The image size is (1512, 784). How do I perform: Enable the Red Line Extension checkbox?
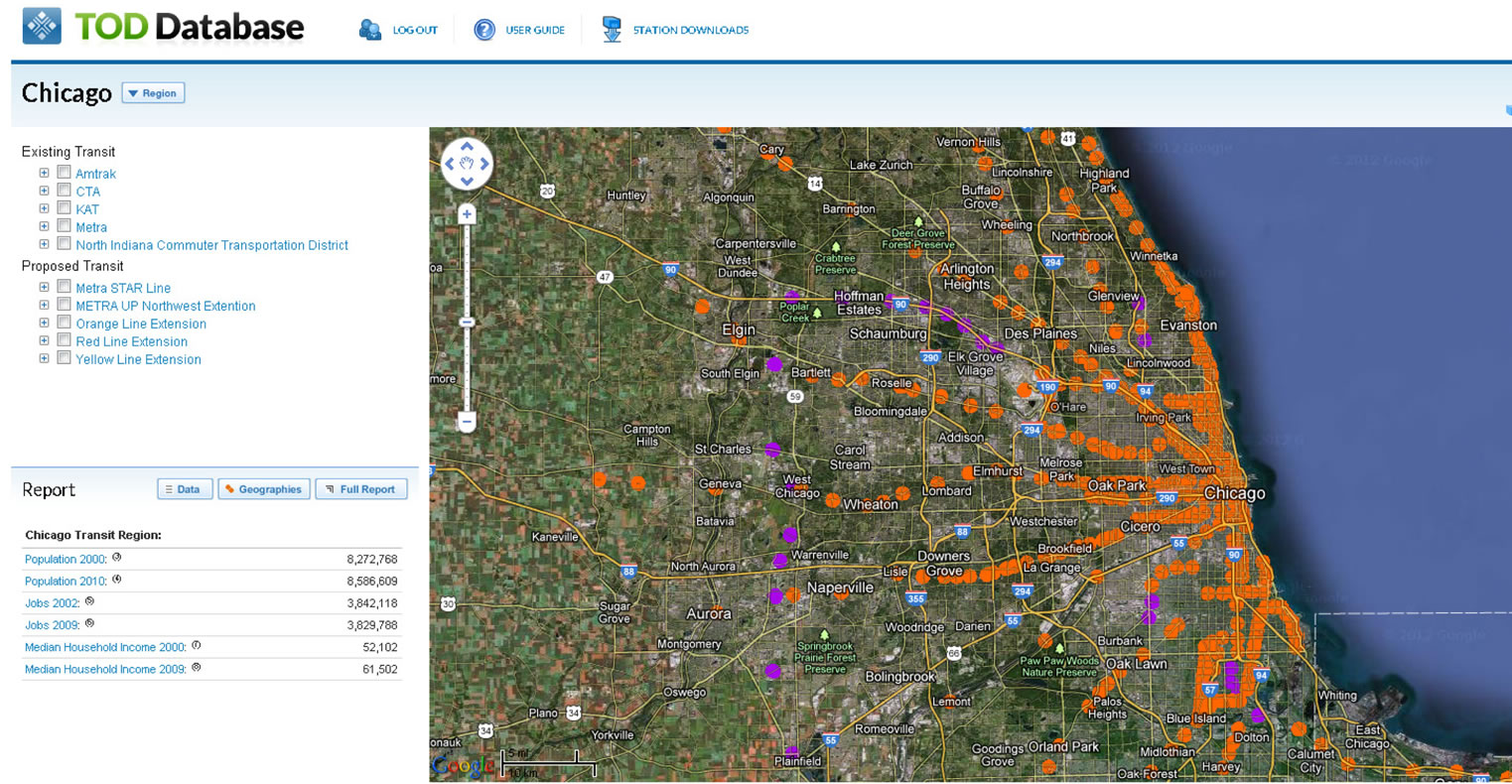pos(64,340)
